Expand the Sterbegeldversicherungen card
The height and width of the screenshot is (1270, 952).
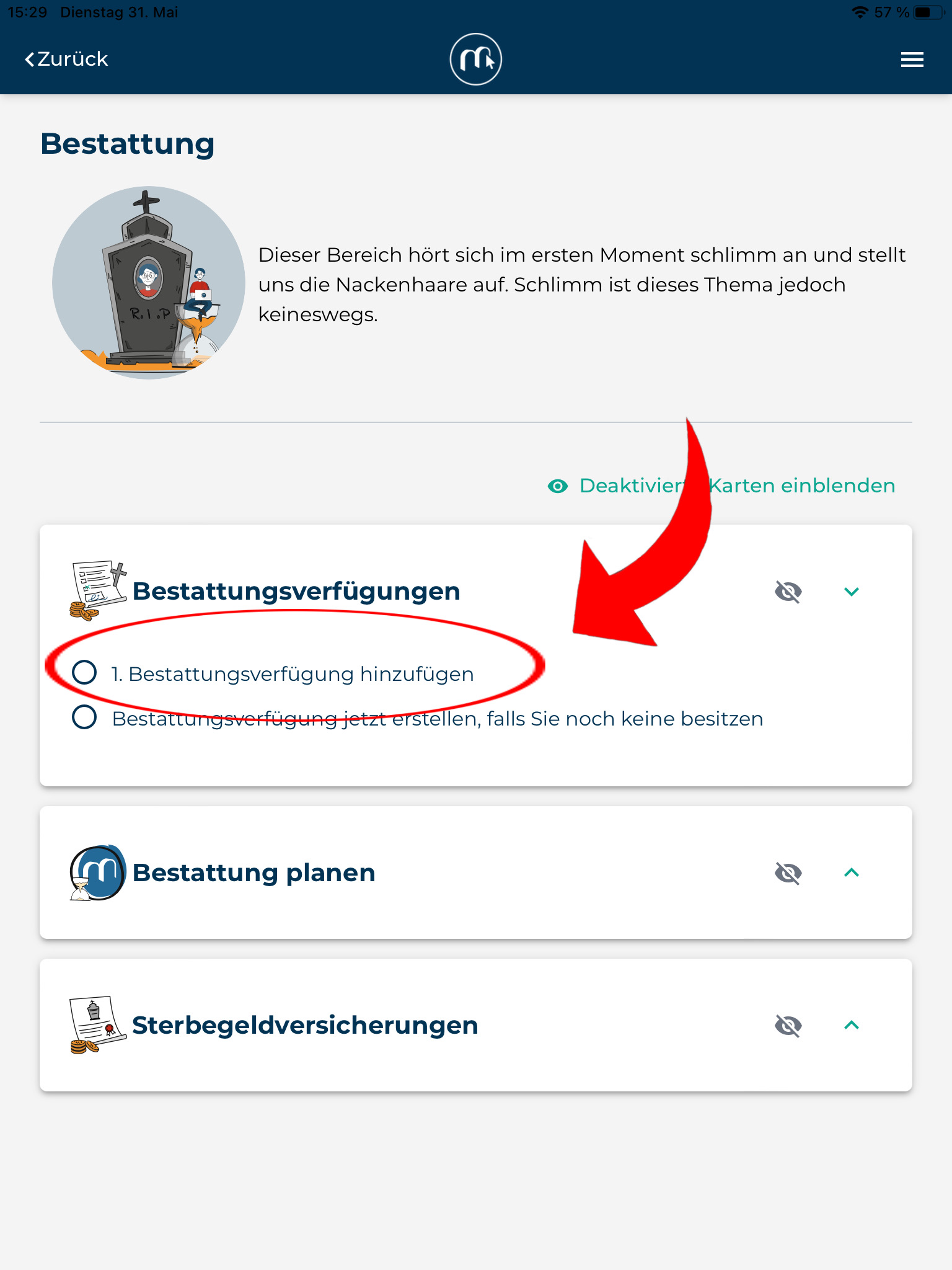click(852, 1025)
